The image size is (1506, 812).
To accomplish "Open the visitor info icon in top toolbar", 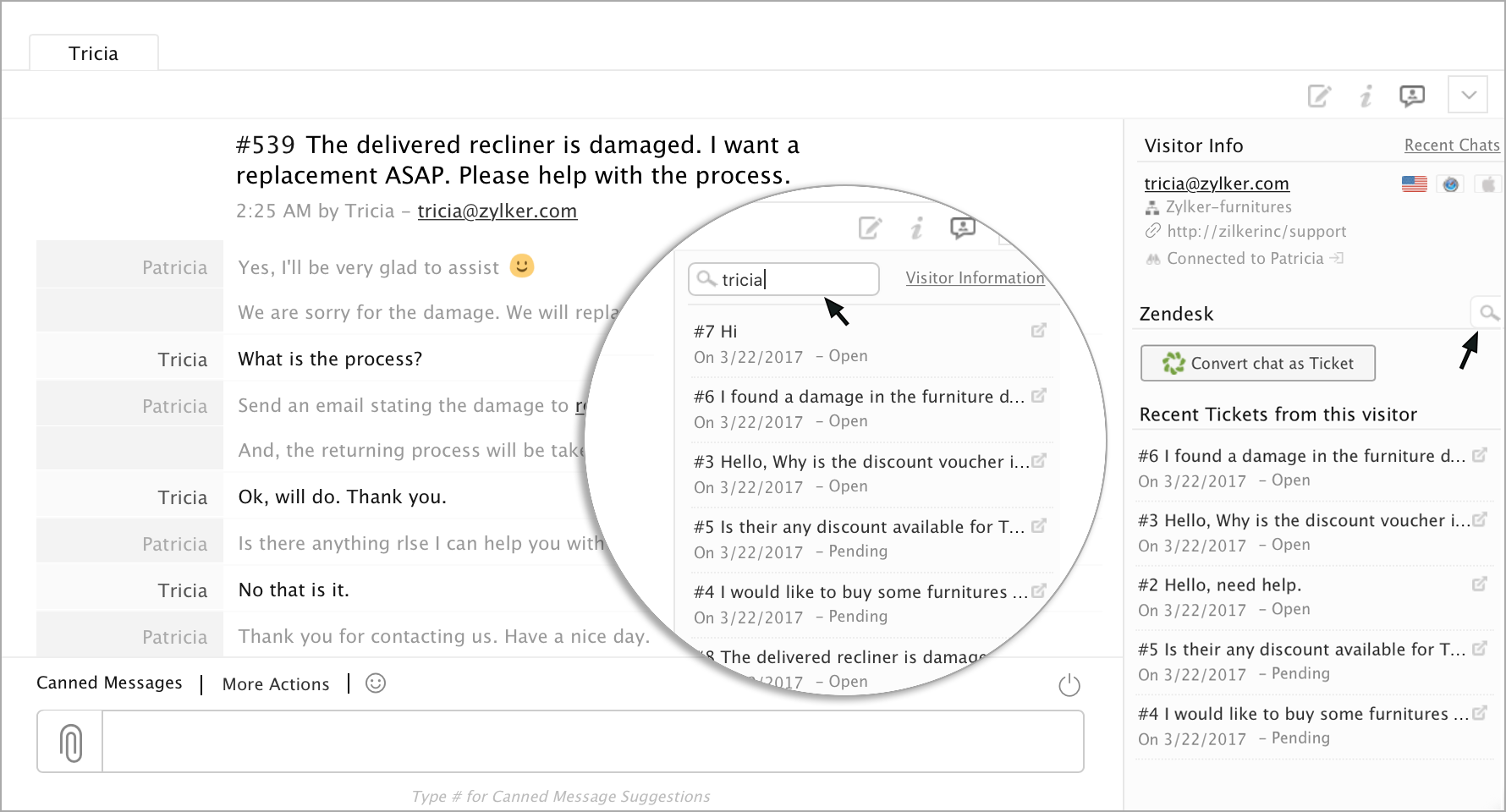I will pos(1366,96).
